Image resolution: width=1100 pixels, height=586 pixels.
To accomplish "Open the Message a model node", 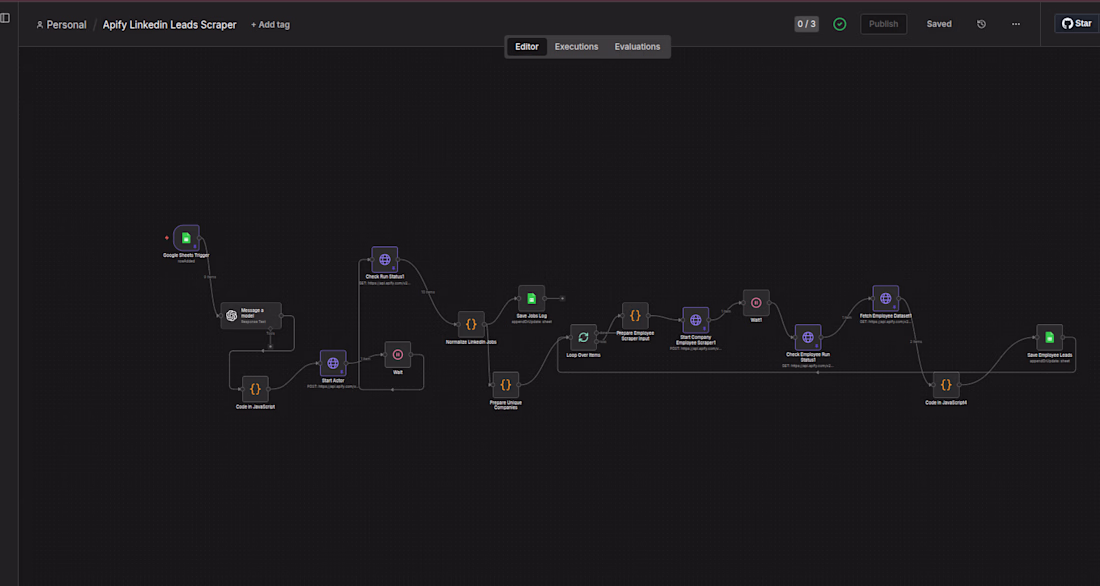I will tap(251, 316).
